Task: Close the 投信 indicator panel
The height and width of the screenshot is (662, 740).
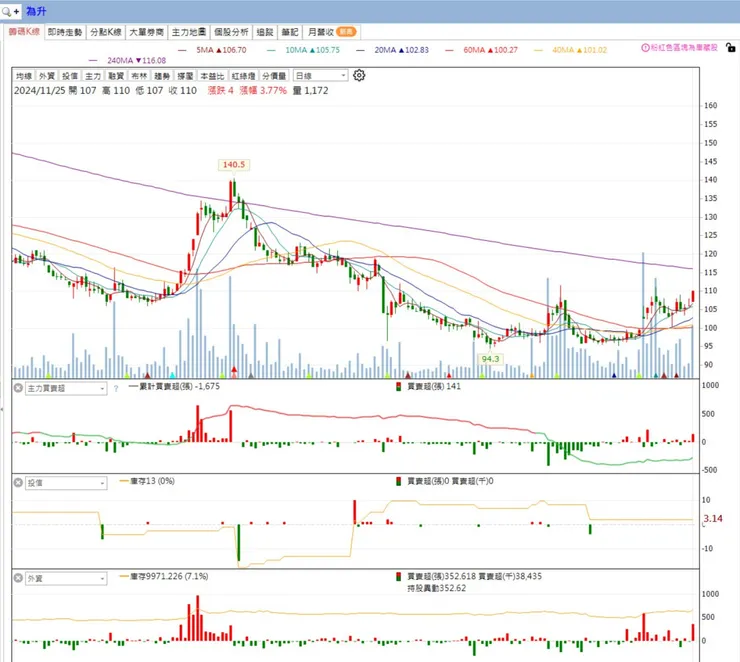Action: [18, 482]
